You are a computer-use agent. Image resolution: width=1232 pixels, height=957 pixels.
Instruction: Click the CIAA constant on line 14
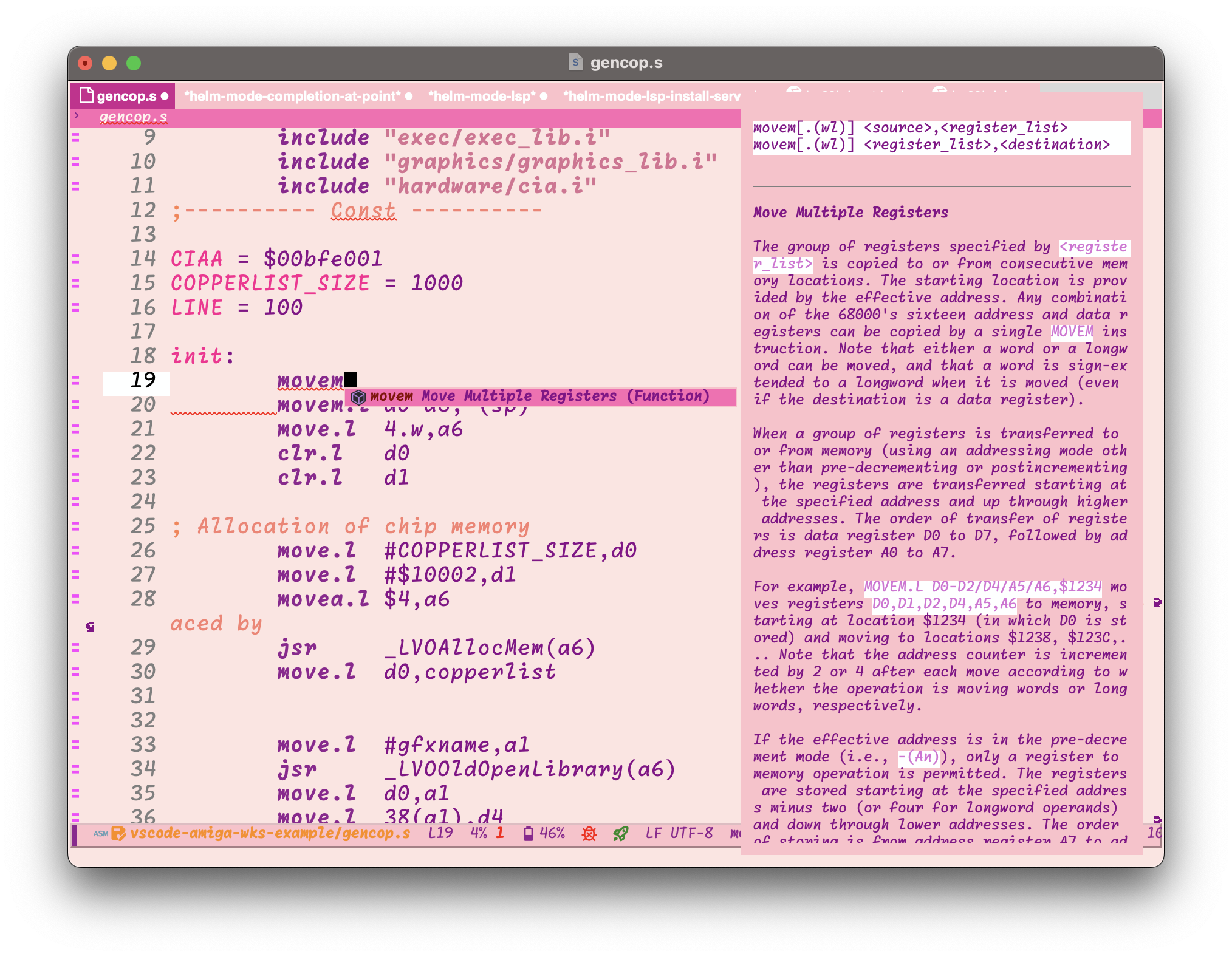[196, 259]
